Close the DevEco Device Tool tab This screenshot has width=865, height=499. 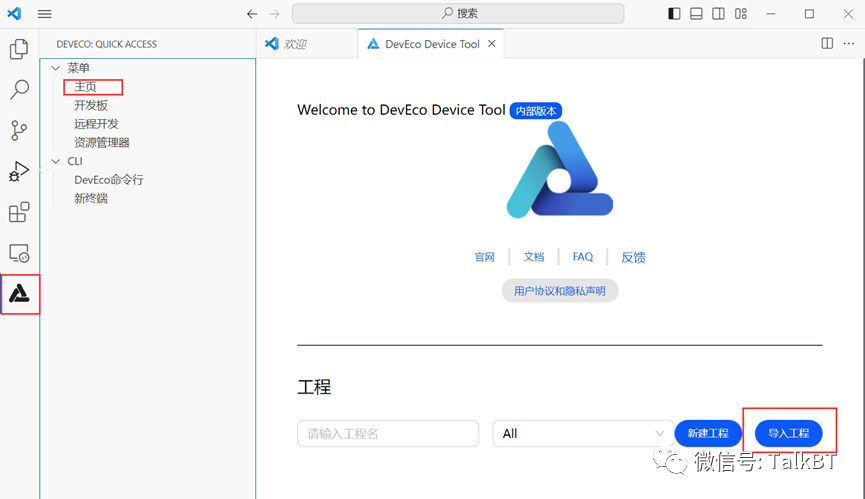point(492,44)
